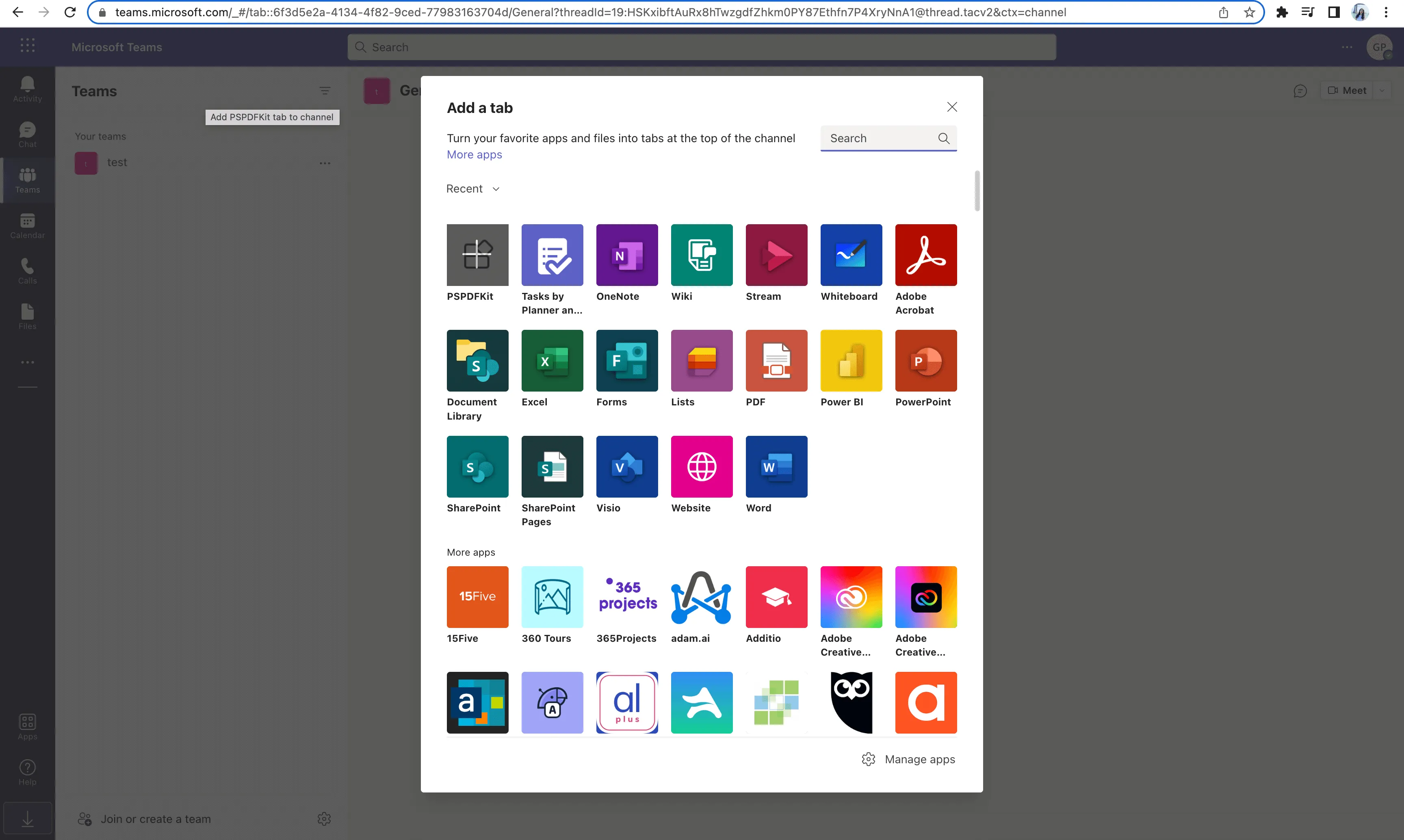The width and height of the screenshot is (1404, 840).
Task: Download desktop app icon in rail
Action: click(x=27, y=819)
